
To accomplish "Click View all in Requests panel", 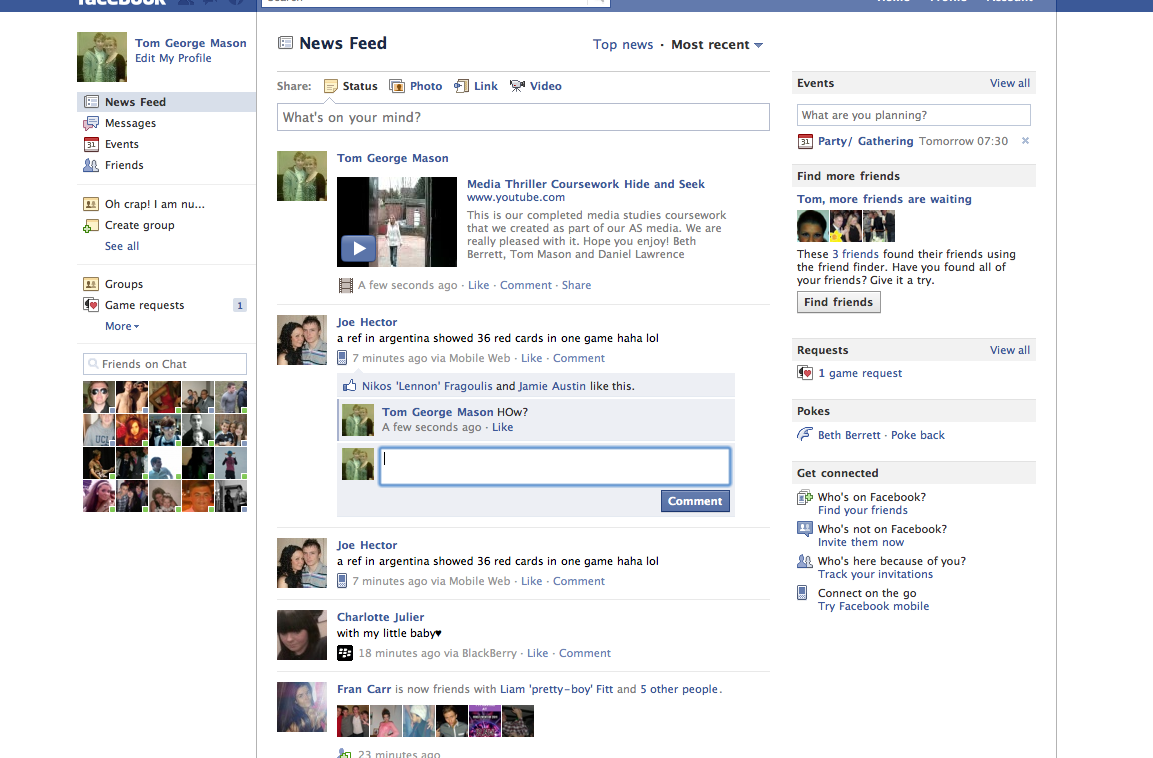I will click(1010, 350).
